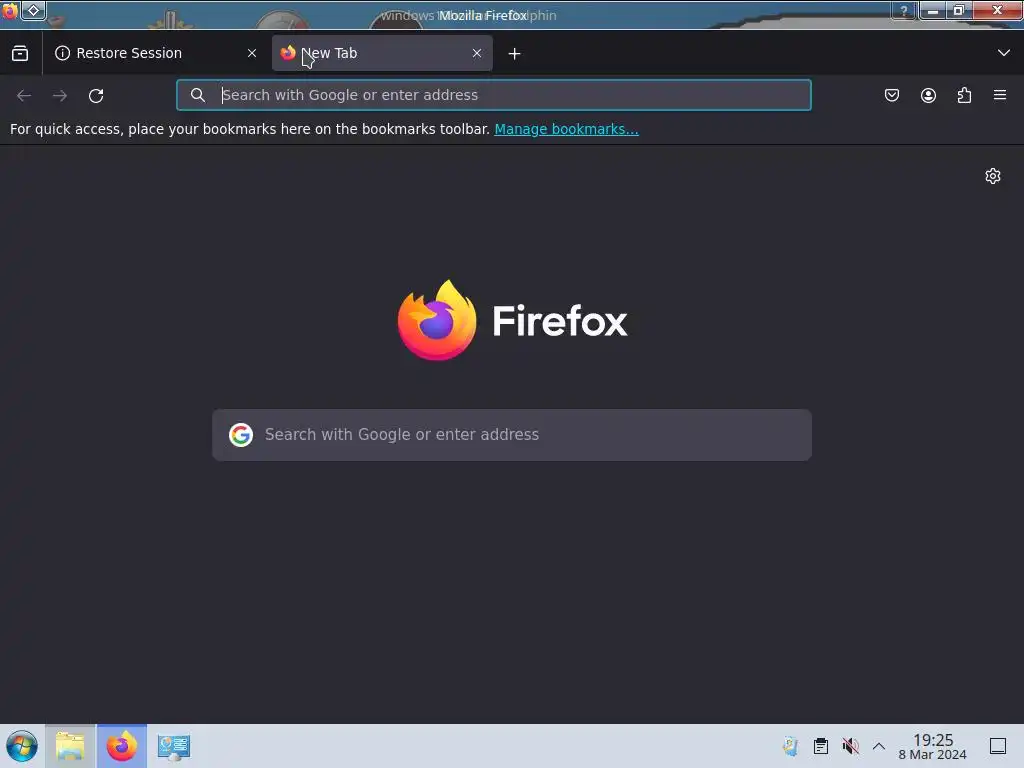The height and width of the screenshot is (768, 1024).
Task: Minimize the Mozilla Firefox window
Action: point(933,10)
